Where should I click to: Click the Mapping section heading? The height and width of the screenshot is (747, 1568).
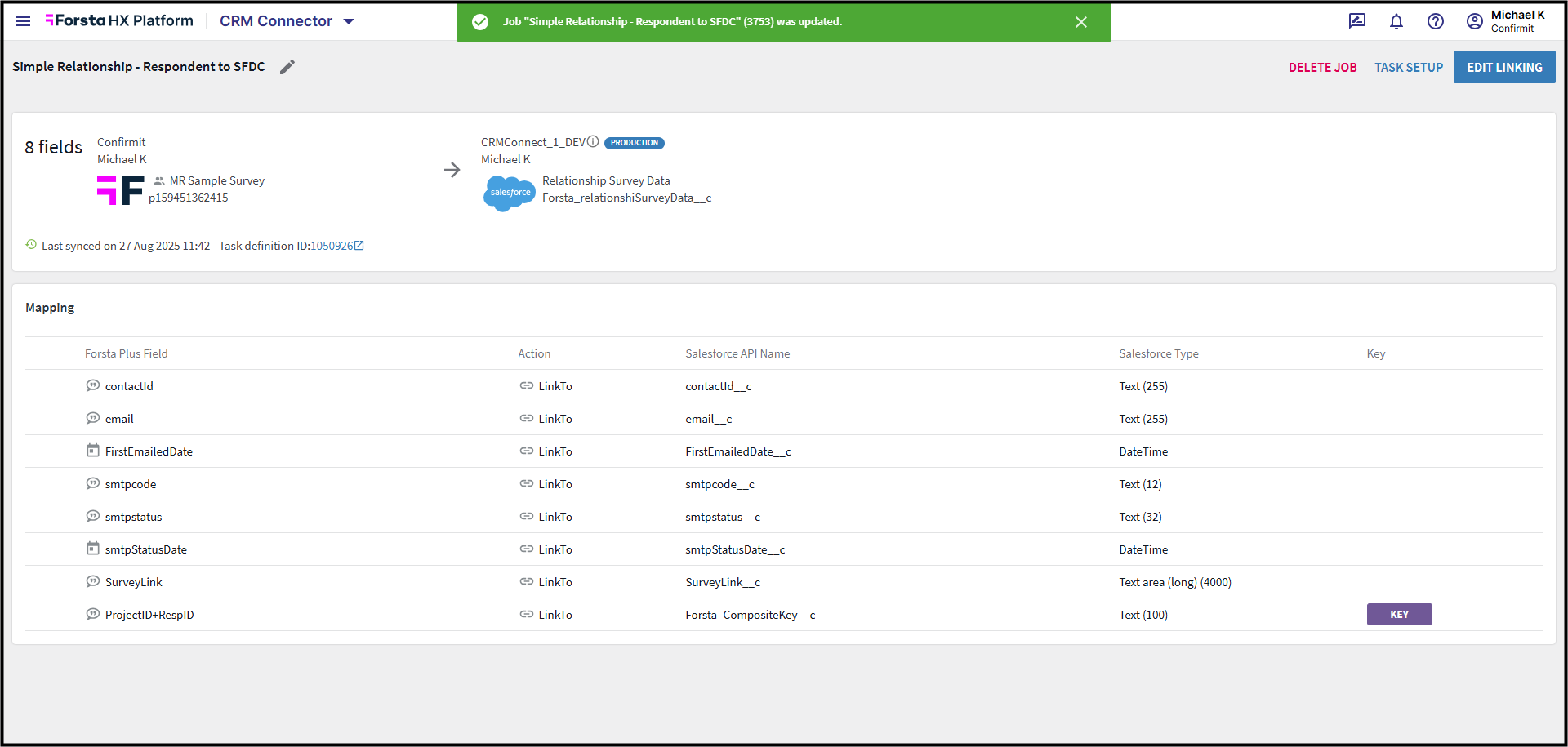pos(50,308)
